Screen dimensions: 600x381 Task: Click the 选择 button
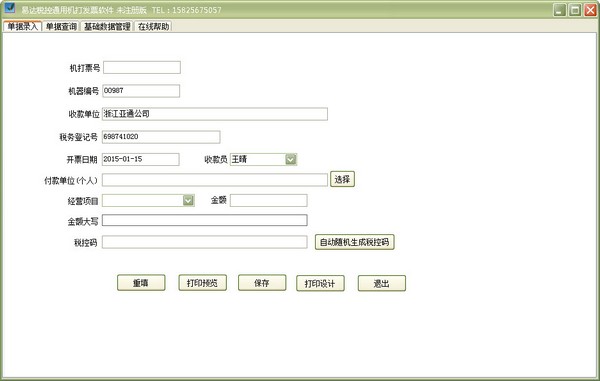click(342, 179)
